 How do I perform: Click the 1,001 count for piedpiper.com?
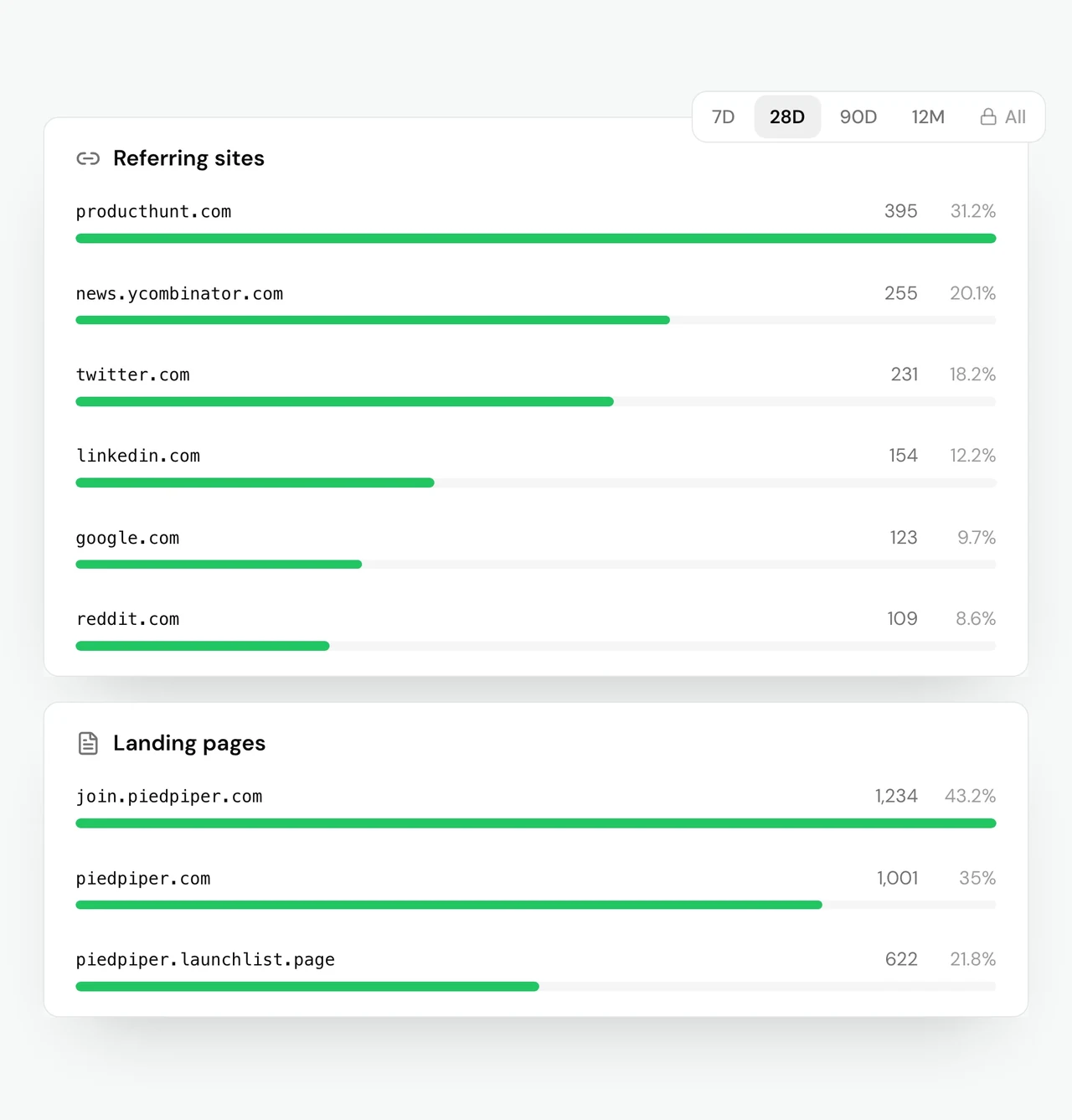coord(898,878)
